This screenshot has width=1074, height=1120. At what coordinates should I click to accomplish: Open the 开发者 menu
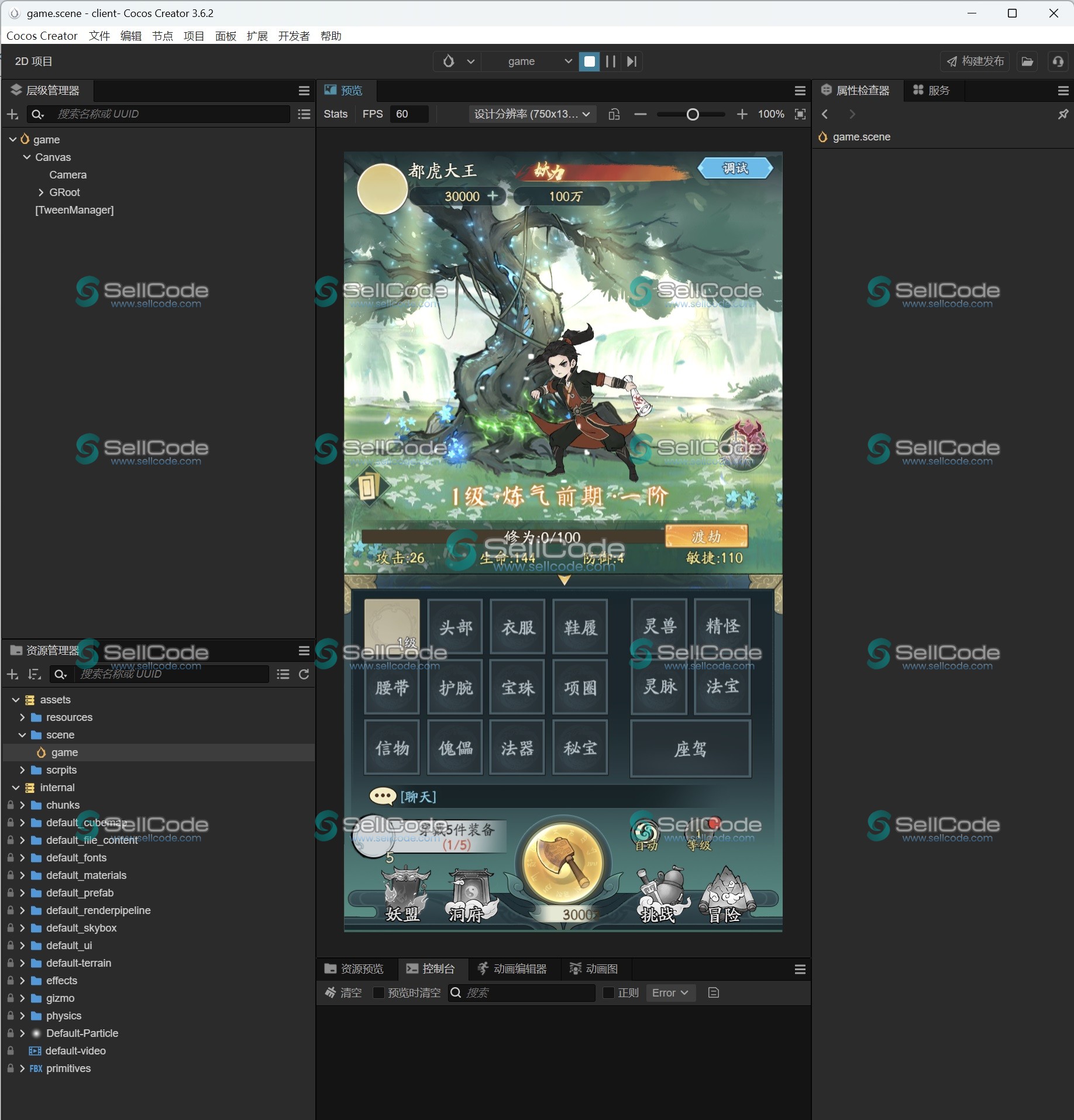coord(294,36)
